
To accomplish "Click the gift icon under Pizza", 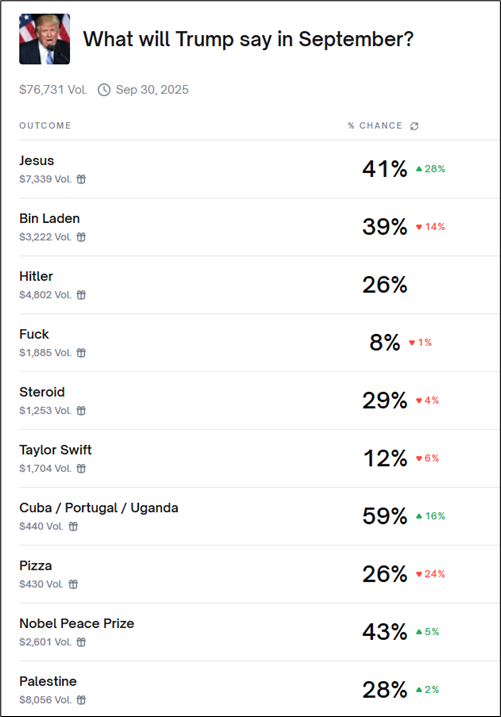I will point(73,584).
